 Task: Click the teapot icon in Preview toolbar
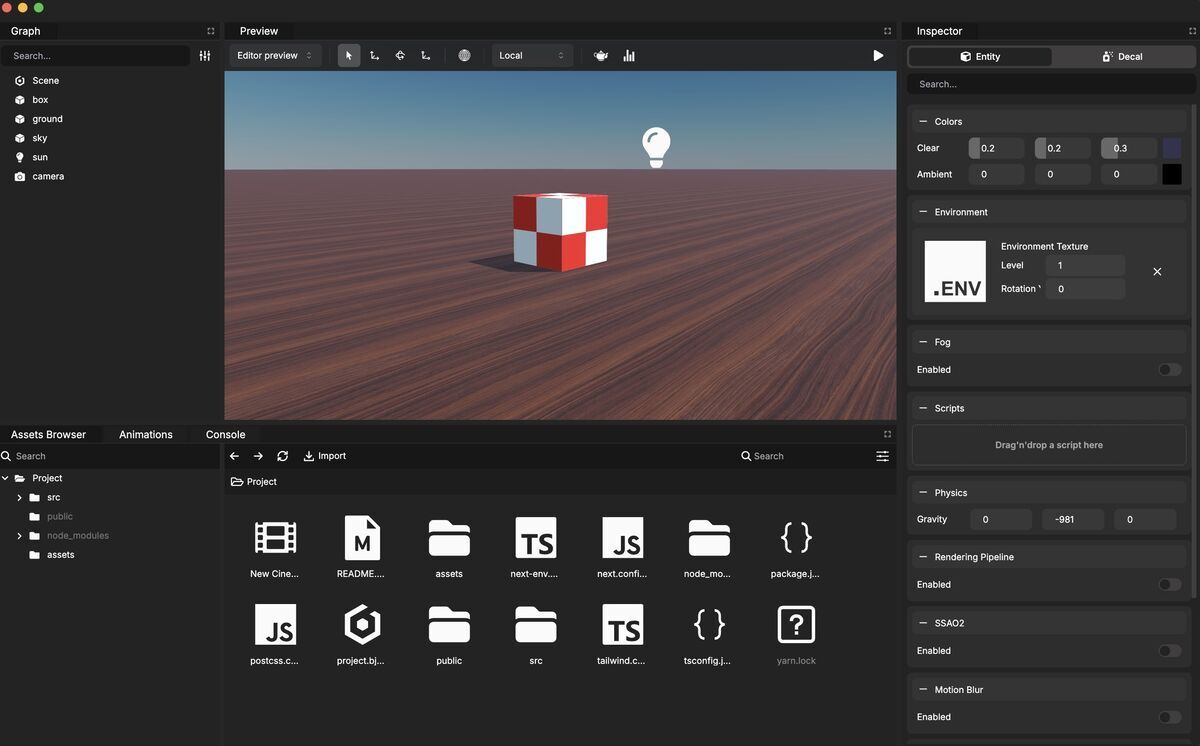(x=601, y=56)
